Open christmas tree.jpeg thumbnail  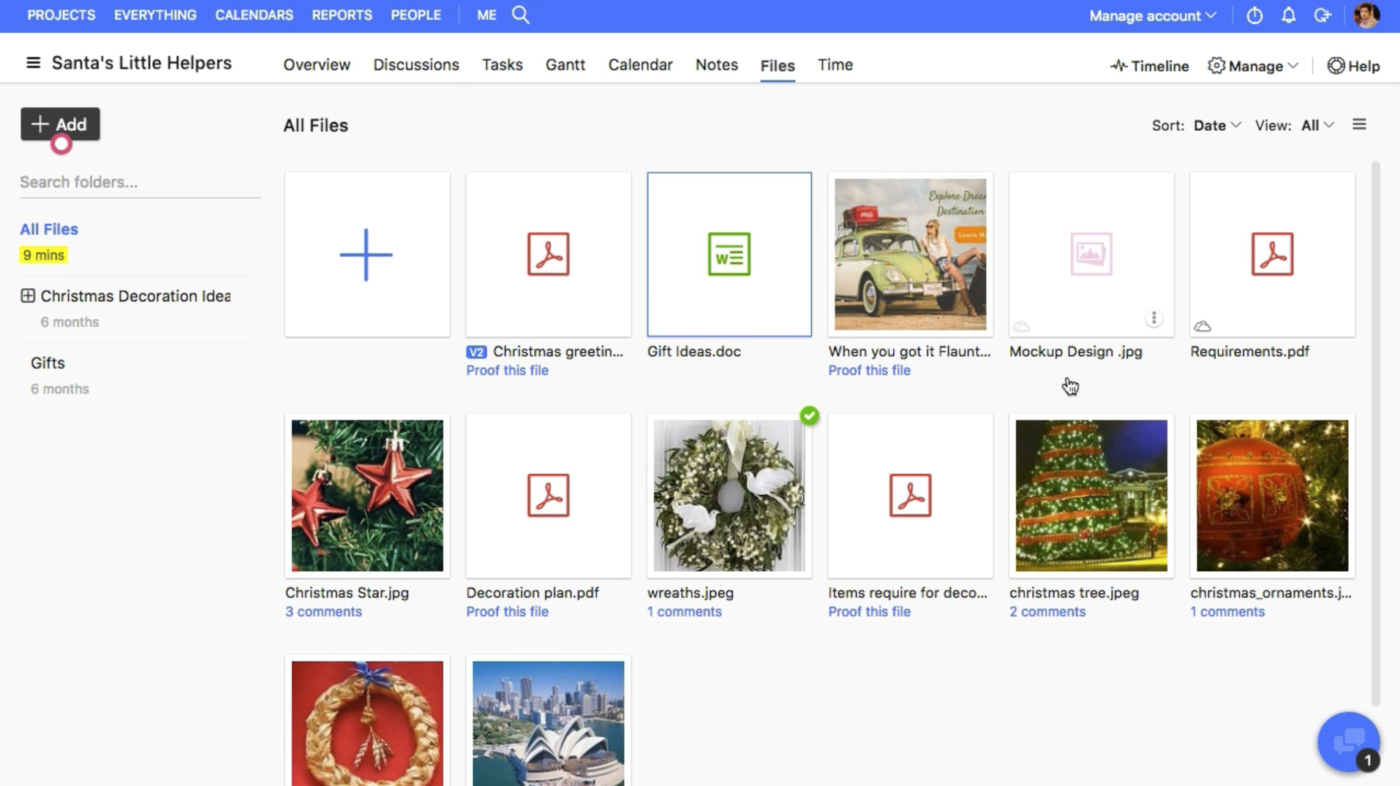(x=1091, y=495)
